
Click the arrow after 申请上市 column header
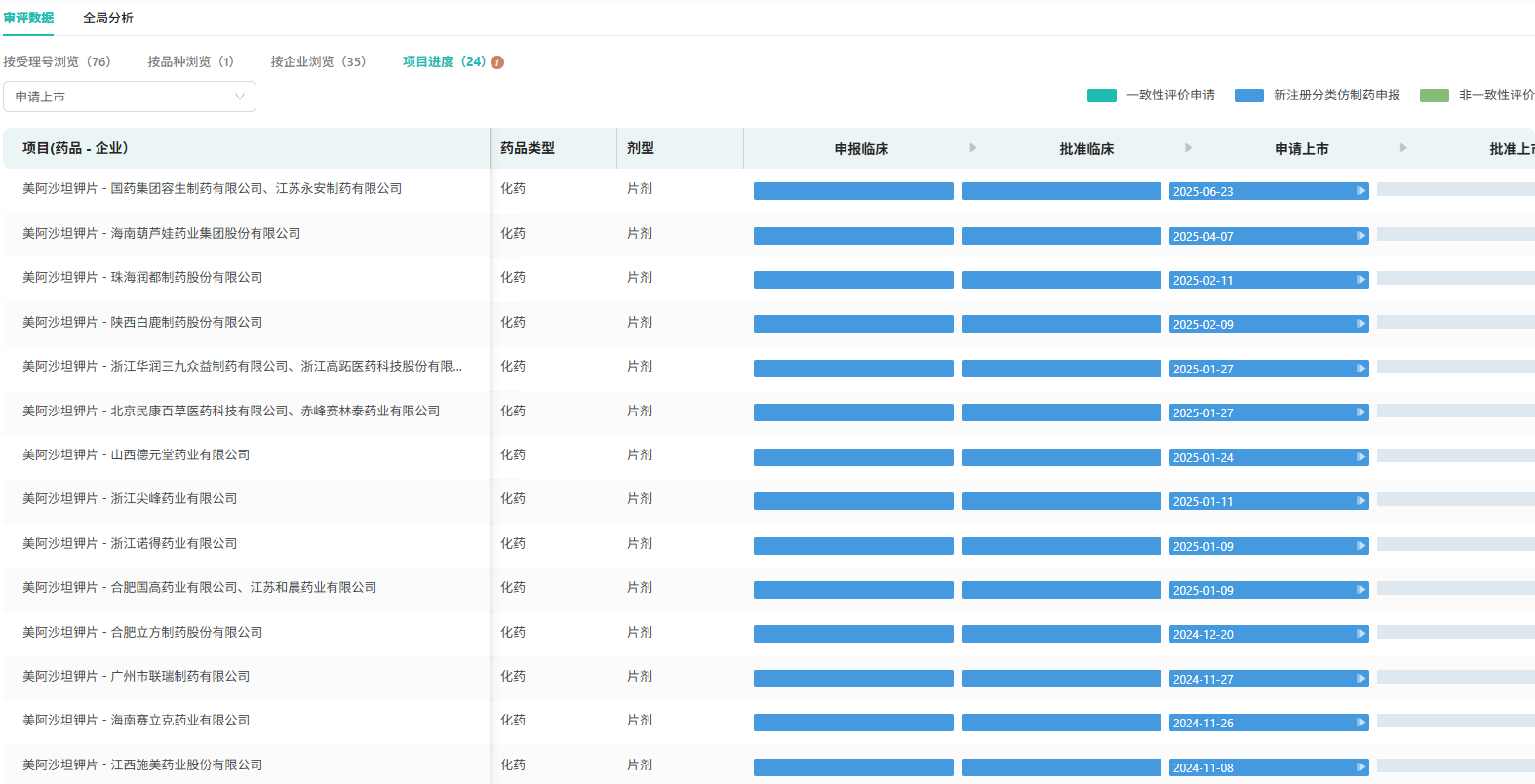[x=1403, y=148]
